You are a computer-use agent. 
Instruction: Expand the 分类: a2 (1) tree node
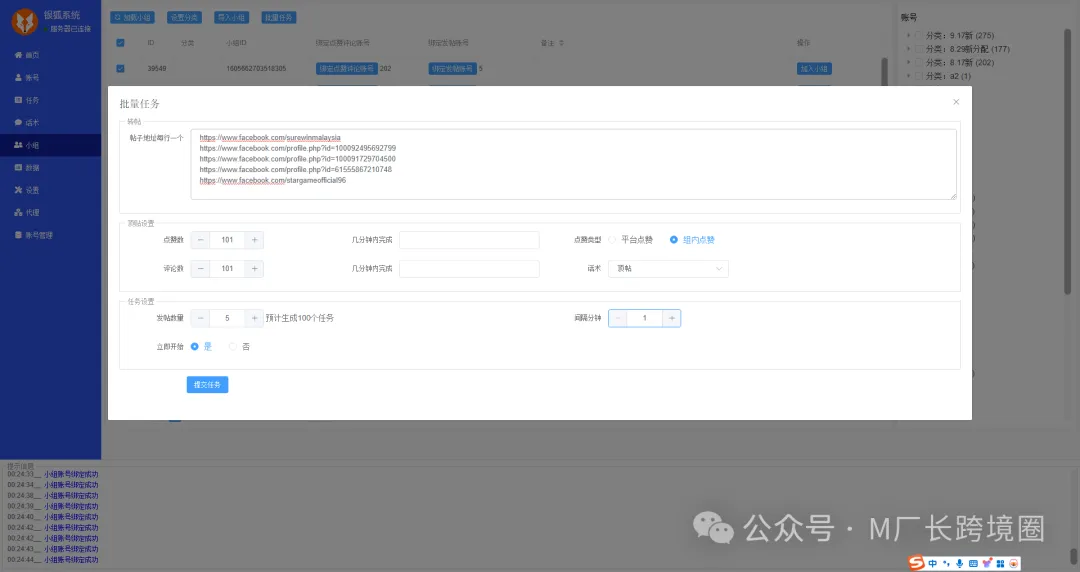click(x=908, y=76)
